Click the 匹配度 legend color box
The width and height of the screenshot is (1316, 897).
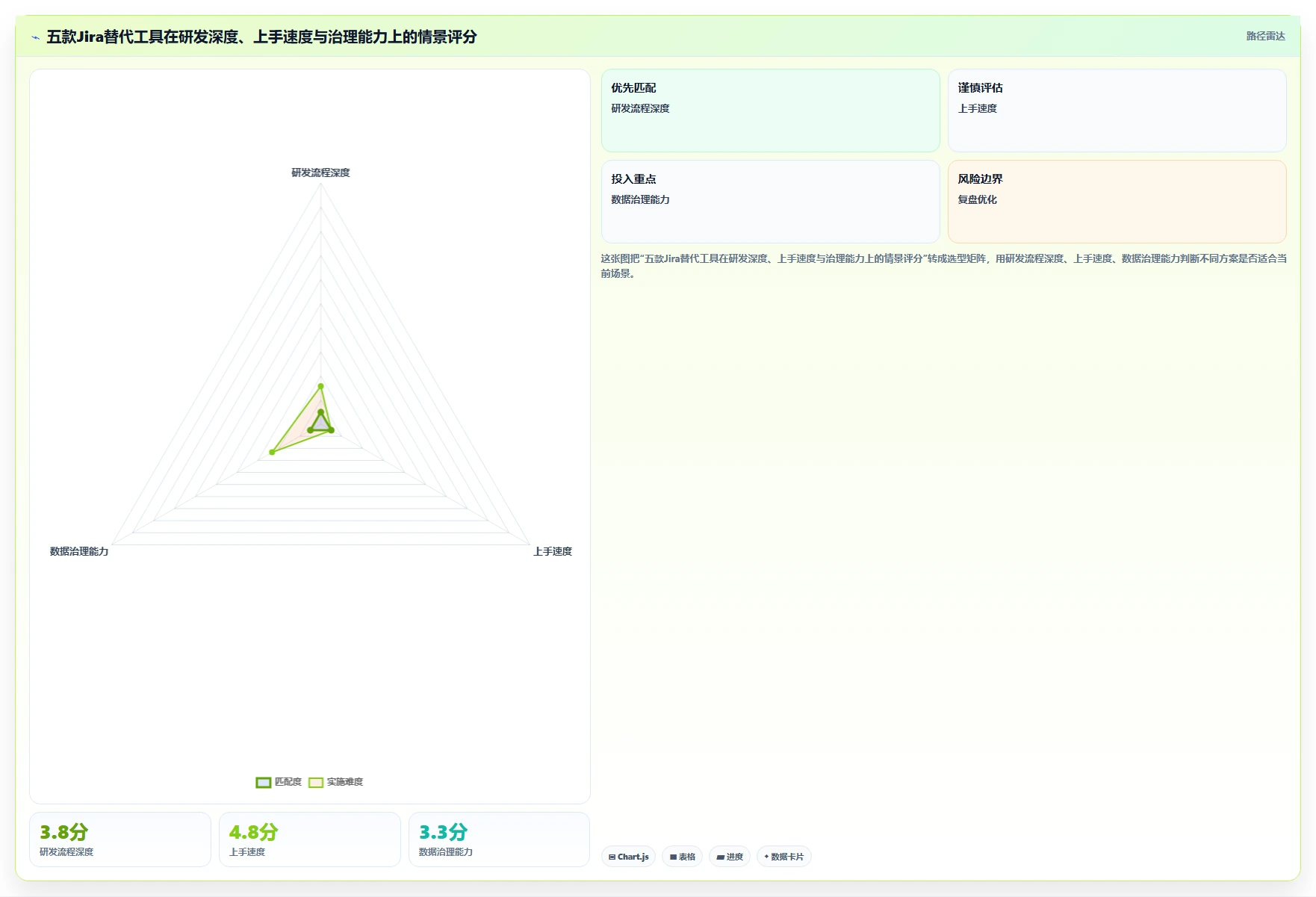click(263, 782)
